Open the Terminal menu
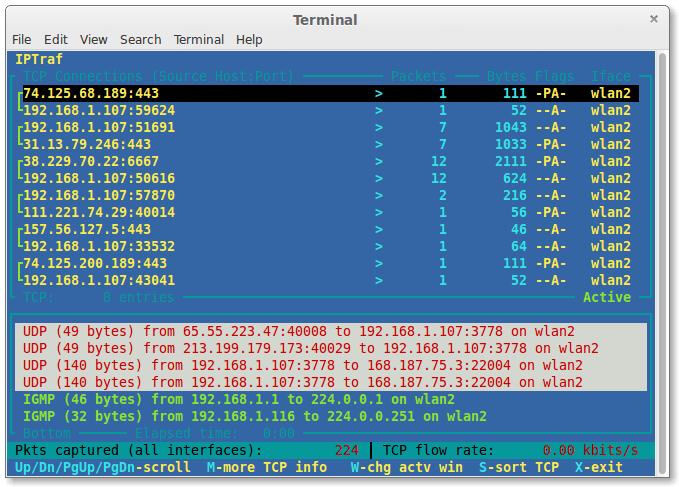This screenshot has height=487, width=679. pyautogui.click(x=199, y=39)
